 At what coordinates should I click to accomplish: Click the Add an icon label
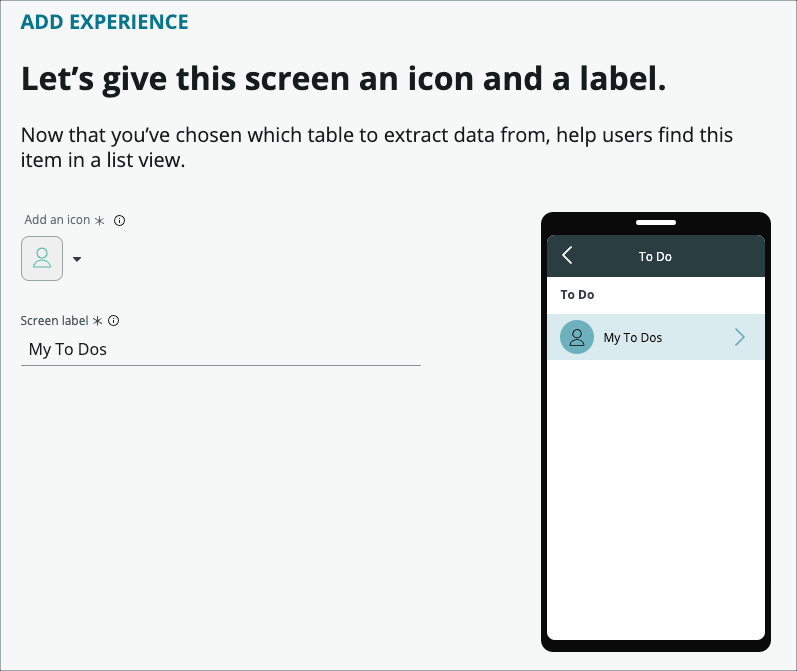click(57, 220)
